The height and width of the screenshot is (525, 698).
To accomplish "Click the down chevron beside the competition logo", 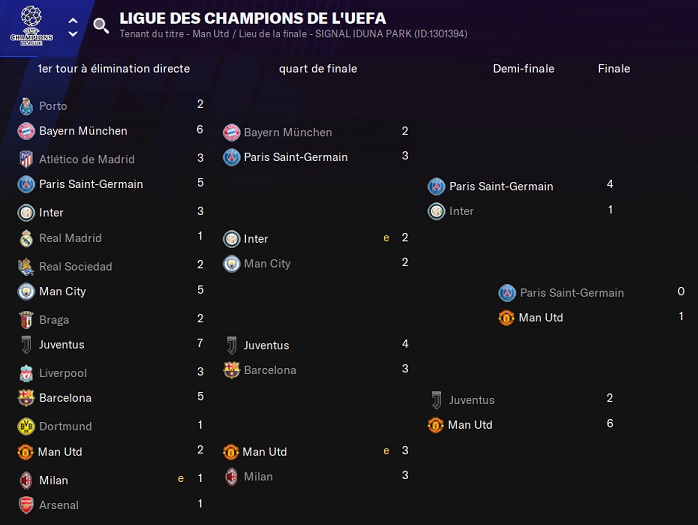I will (73, 34).
